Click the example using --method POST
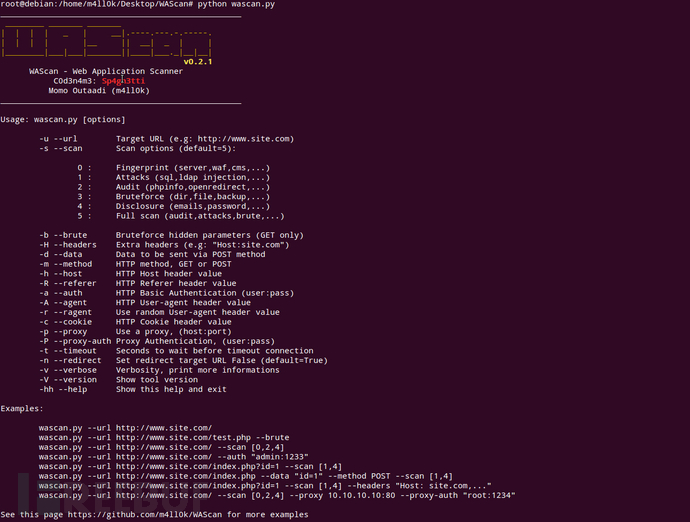 246,476
